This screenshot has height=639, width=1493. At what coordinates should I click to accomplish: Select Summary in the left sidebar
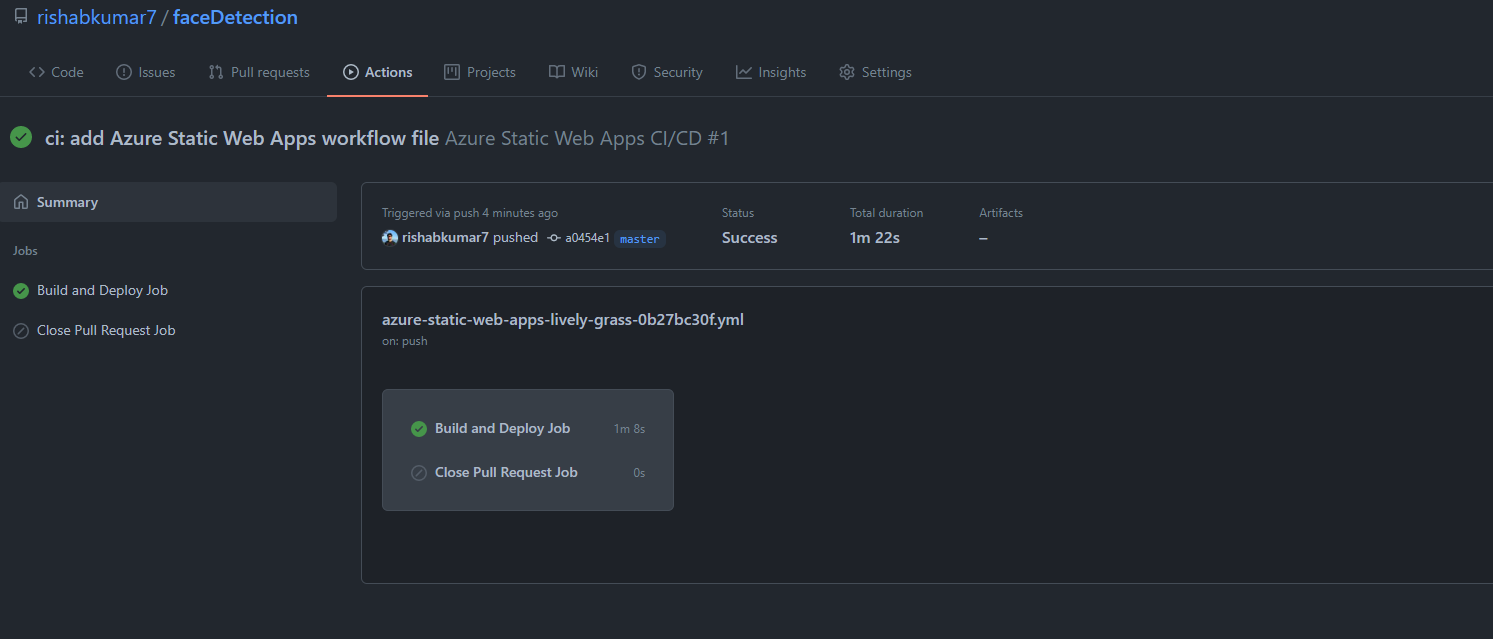pos(168,202)
